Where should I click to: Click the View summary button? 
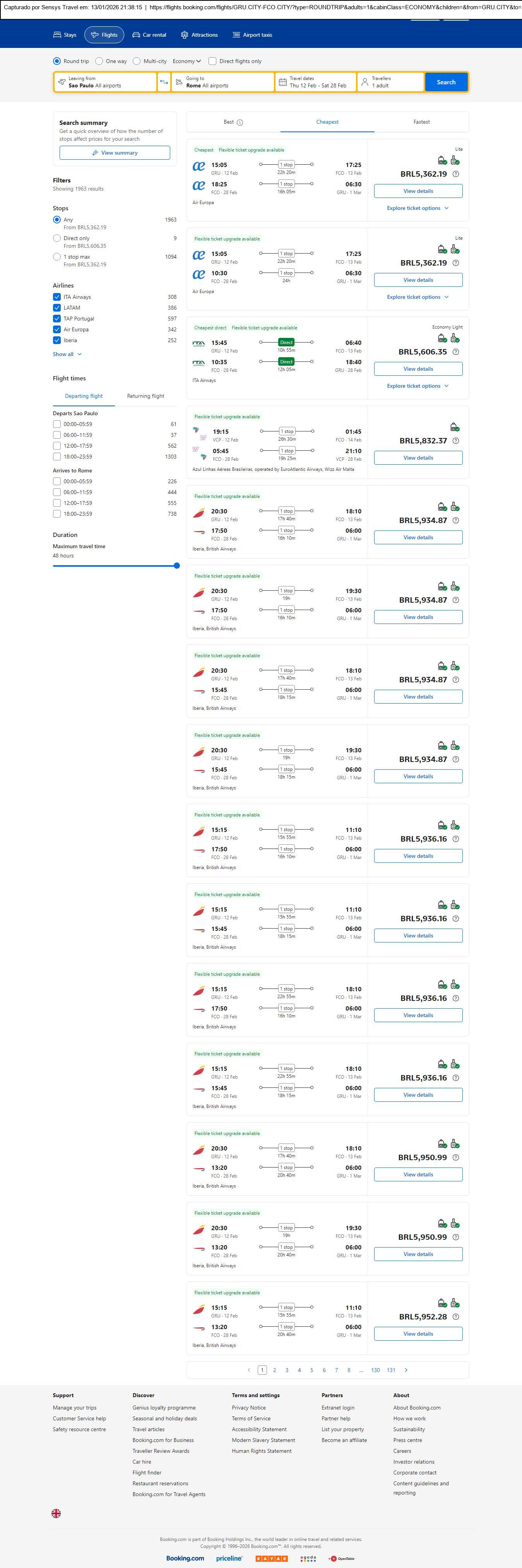point(115,153)
